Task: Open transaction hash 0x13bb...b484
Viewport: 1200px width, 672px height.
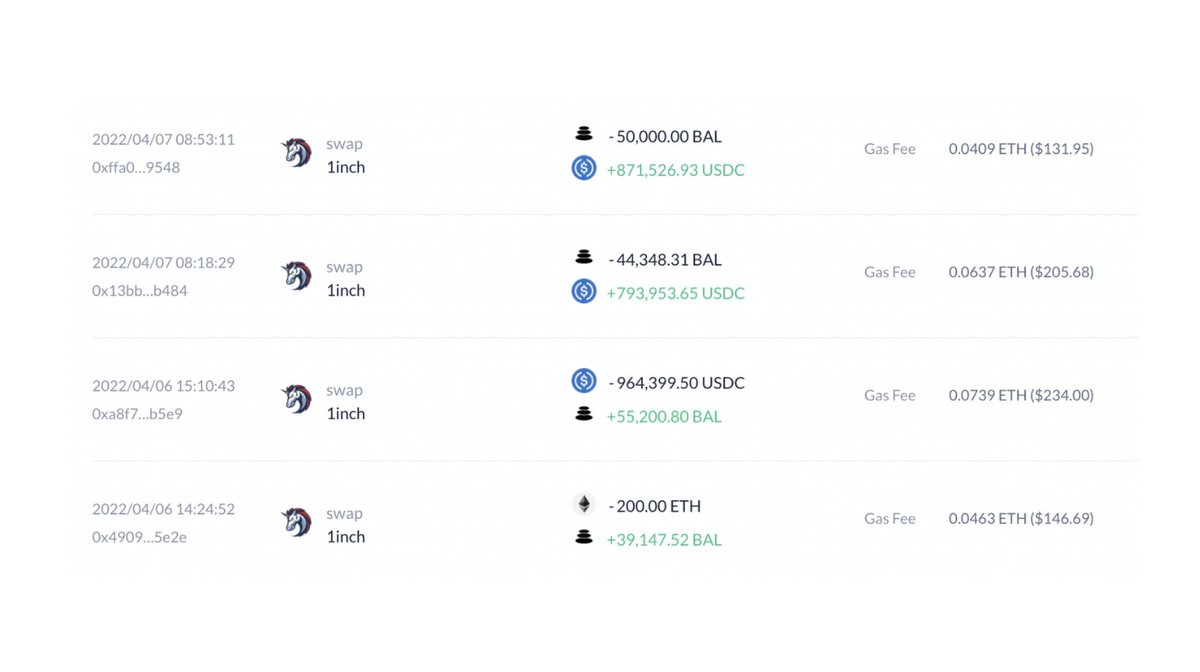Action: [x=139, y=291]
